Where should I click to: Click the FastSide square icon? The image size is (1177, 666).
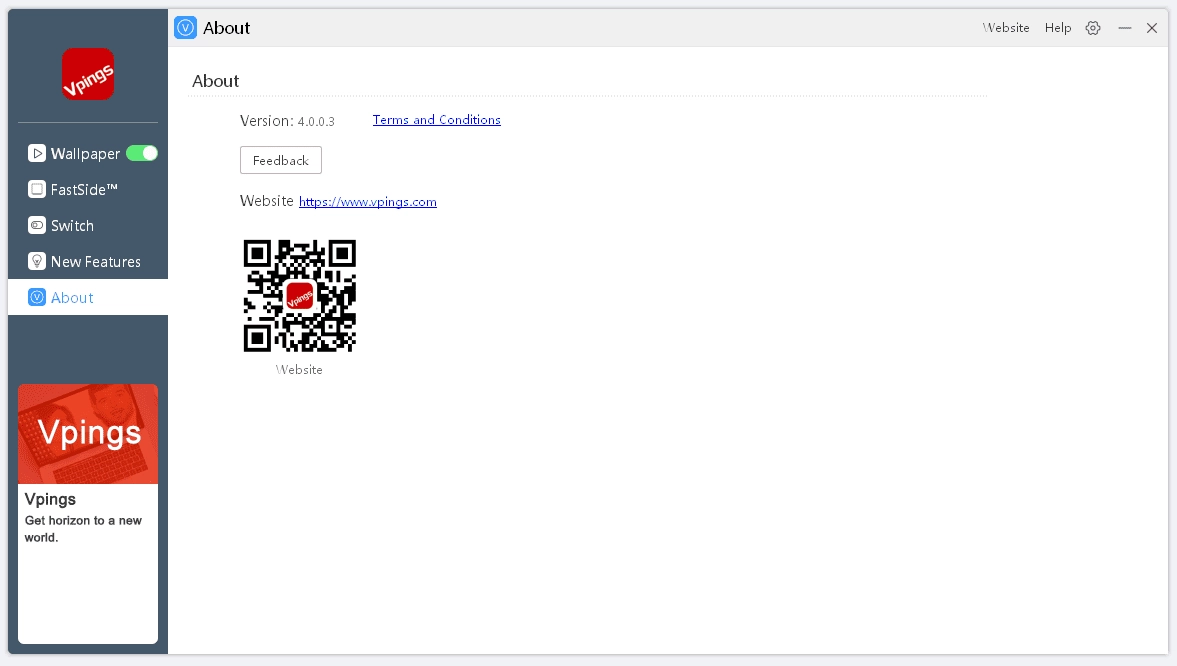37,189
